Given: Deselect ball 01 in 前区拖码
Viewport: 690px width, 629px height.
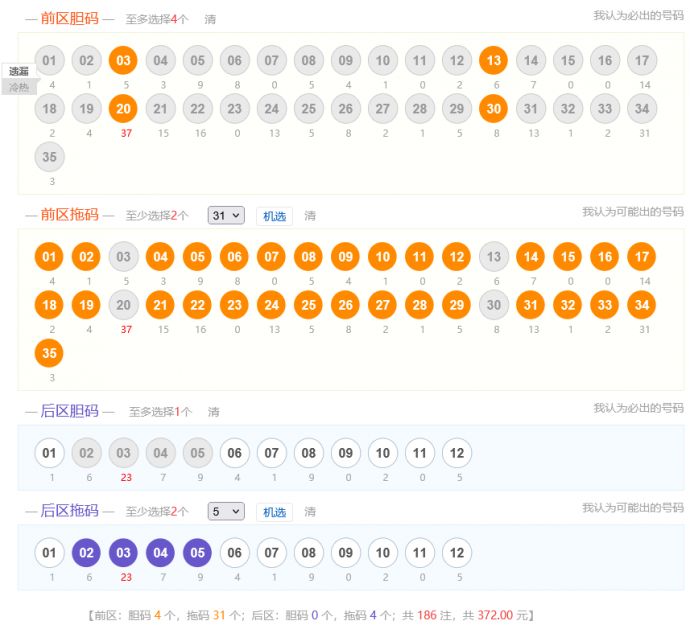Looking at the screenshot, I should 49,257.
